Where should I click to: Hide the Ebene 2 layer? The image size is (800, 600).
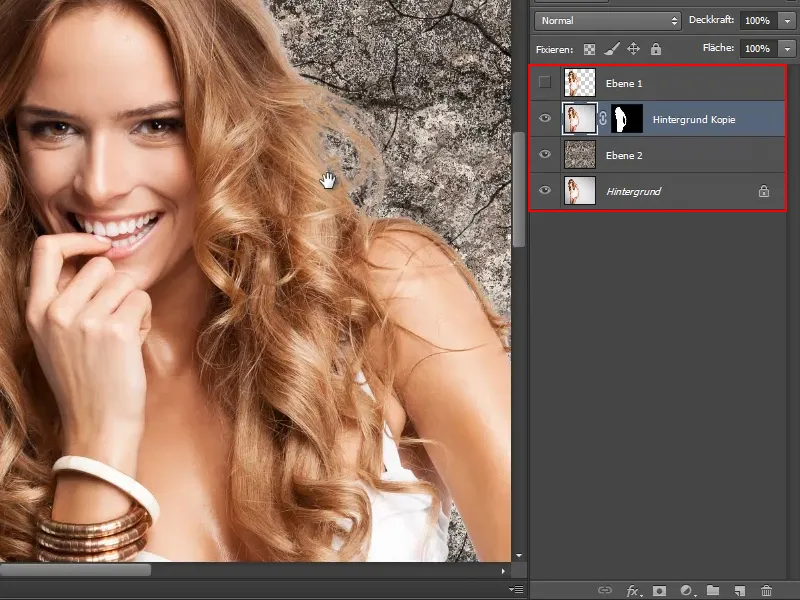544,155
